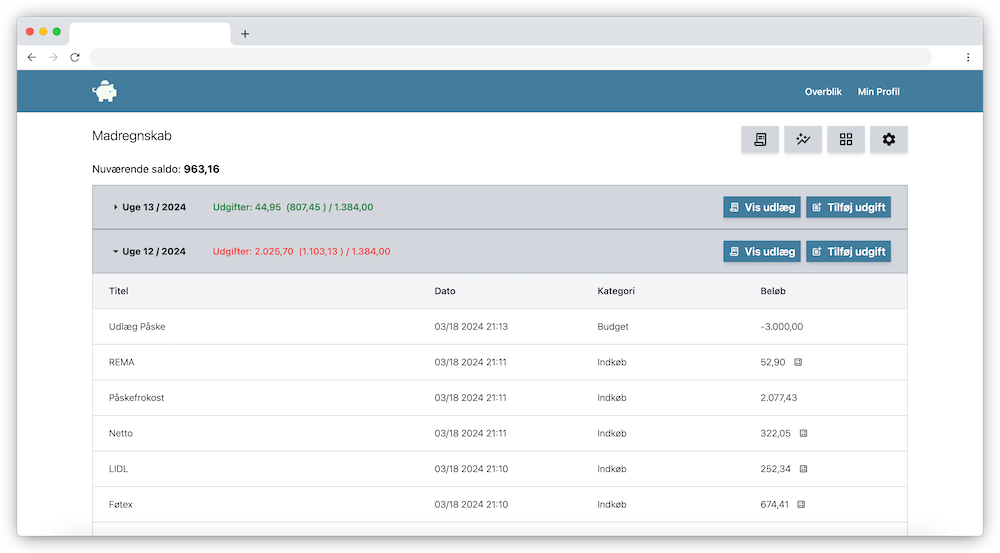This screenshot has width=1000, height=553.
Task: Select the Udlæg Påske row title
Action: pos(137,327)
